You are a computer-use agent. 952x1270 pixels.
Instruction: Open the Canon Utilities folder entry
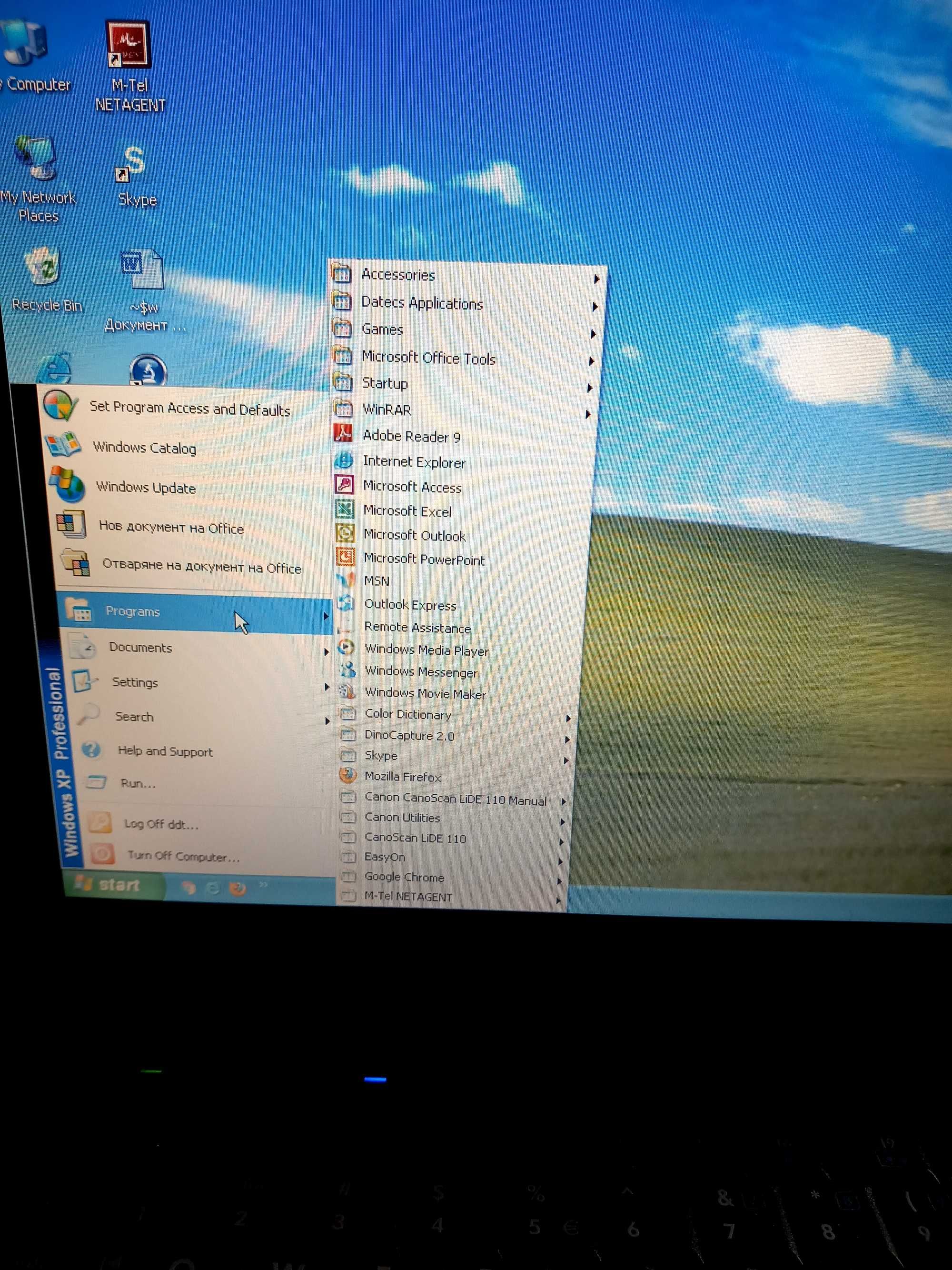click(x=452, y=818)
